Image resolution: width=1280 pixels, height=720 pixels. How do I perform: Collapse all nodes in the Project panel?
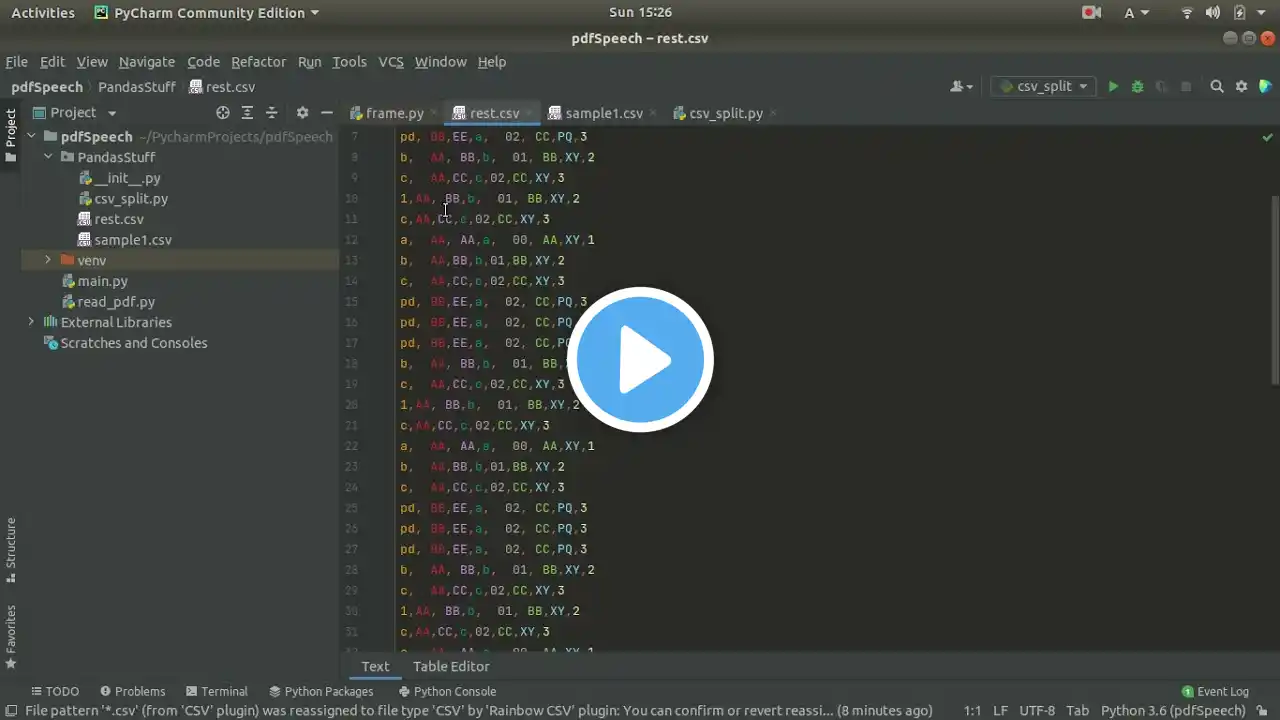point(272,113)
